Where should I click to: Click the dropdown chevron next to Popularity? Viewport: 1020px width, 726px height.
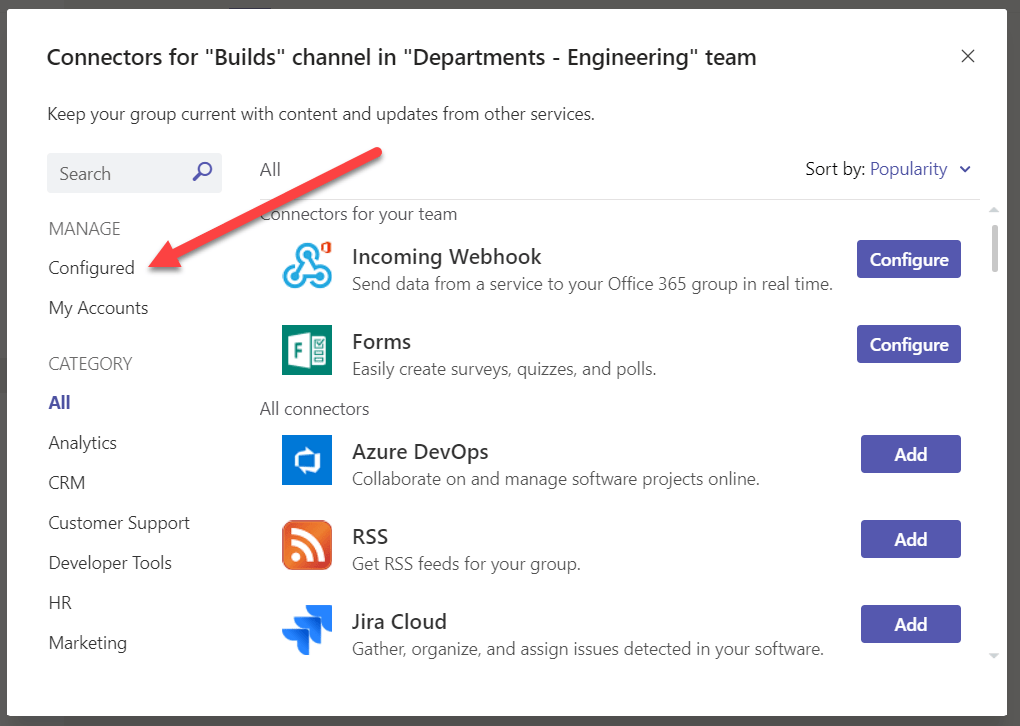tap(965, 169)
